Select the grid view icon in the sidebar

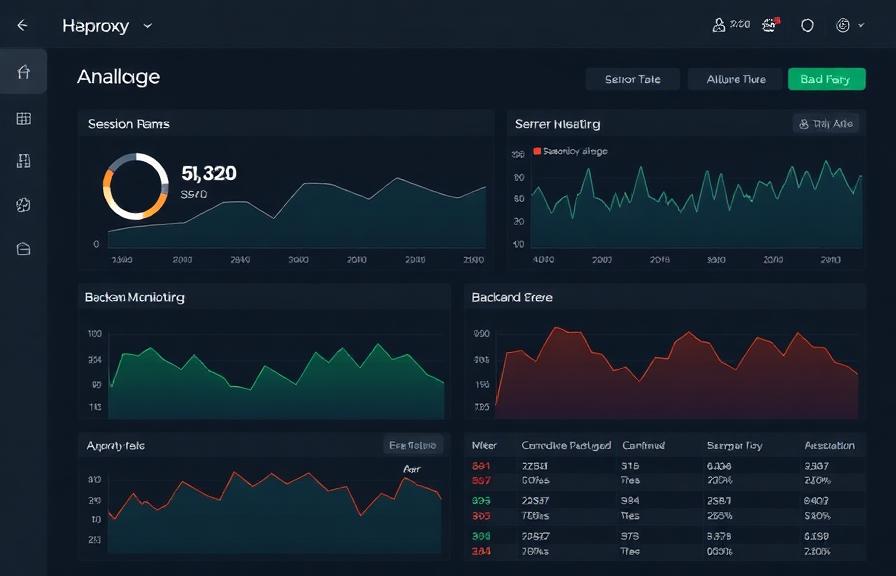(x=22, y=120)
